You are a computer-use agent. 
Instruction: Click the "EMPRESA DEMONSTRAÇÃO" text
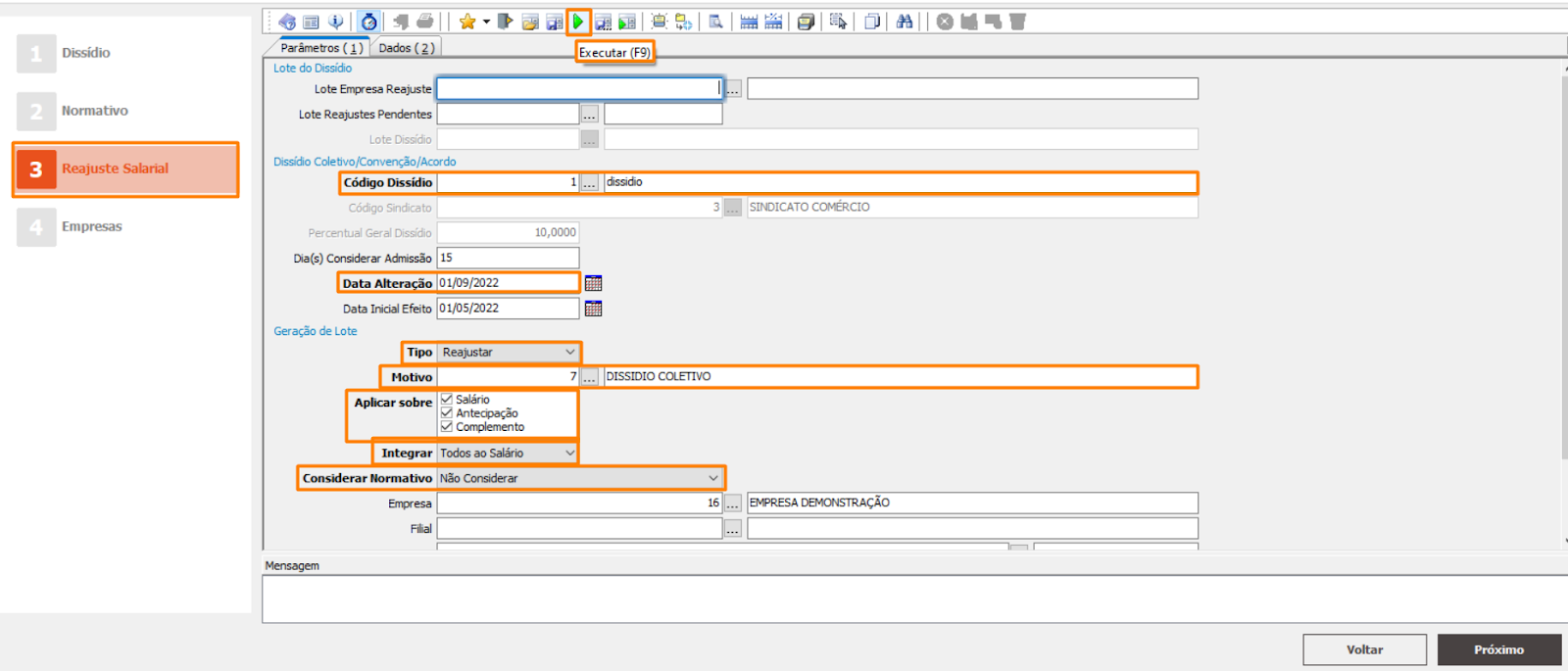pos(819,503)
